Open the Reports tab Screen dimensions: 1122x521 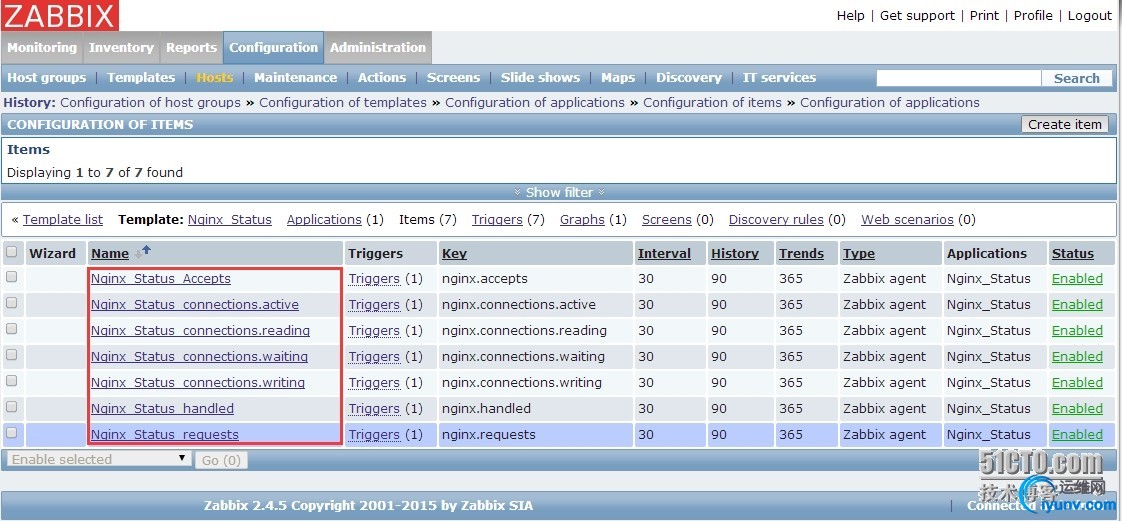[x=191, y=47]
